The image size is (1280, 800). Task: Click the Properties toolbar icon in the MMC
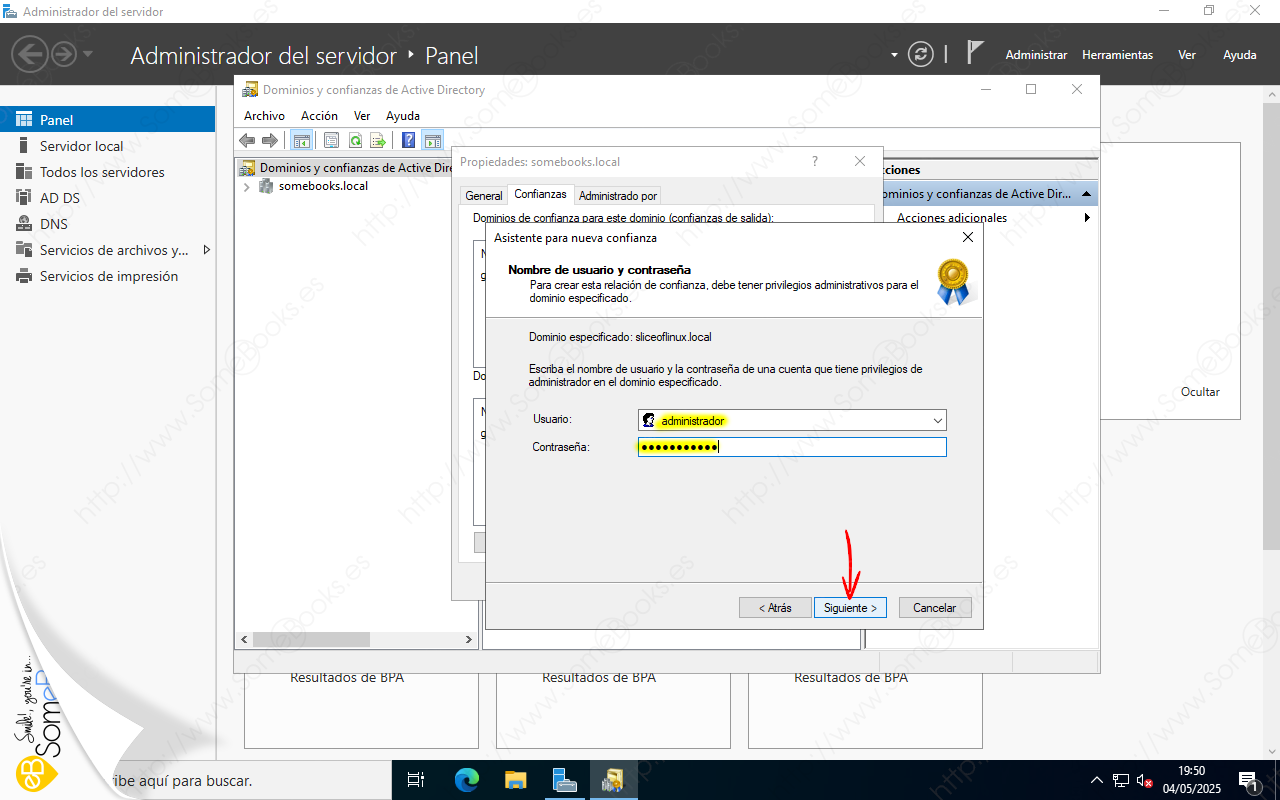coord(331,141)
